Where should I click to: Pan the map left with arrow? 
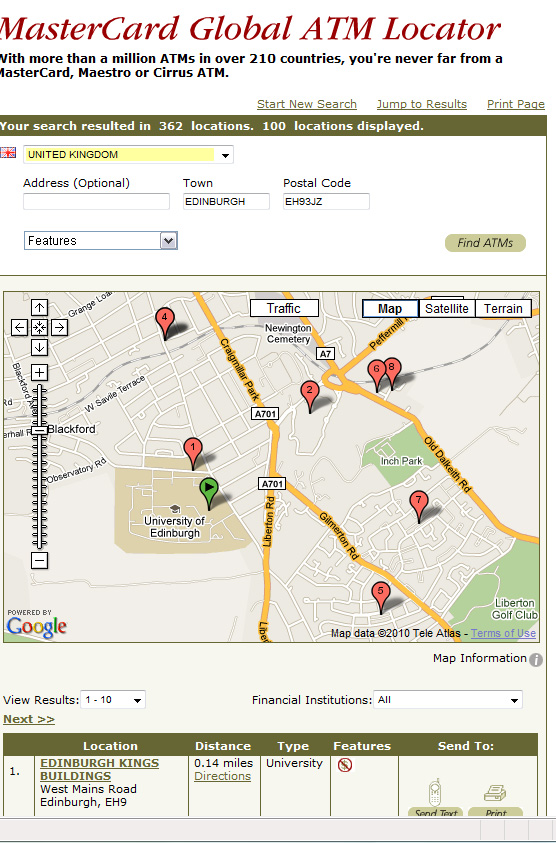[19, 327]
